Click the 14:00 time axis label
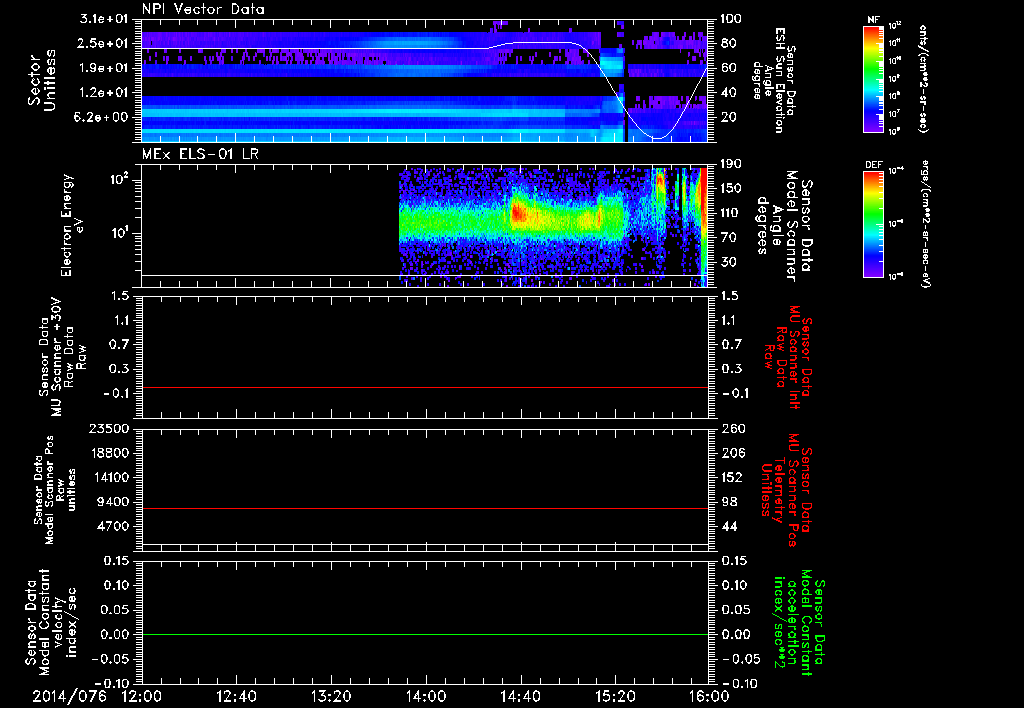The width and height of the screenshot is (1024, 708). (x=426, y=696)
